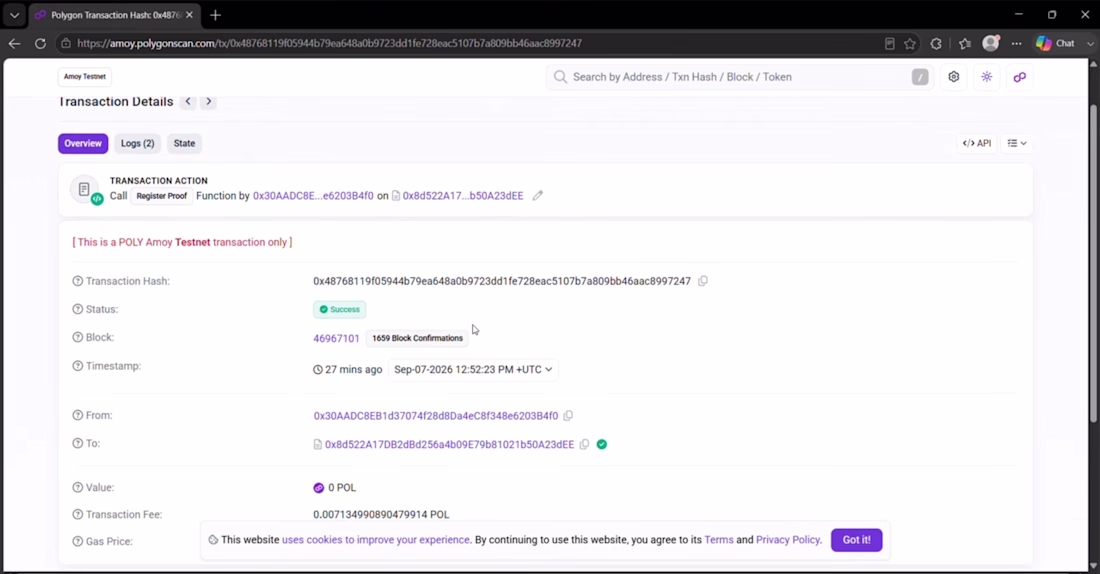1100x574 pixels.
Task: Click the 27 mins ago text
Action: (354, 369)
